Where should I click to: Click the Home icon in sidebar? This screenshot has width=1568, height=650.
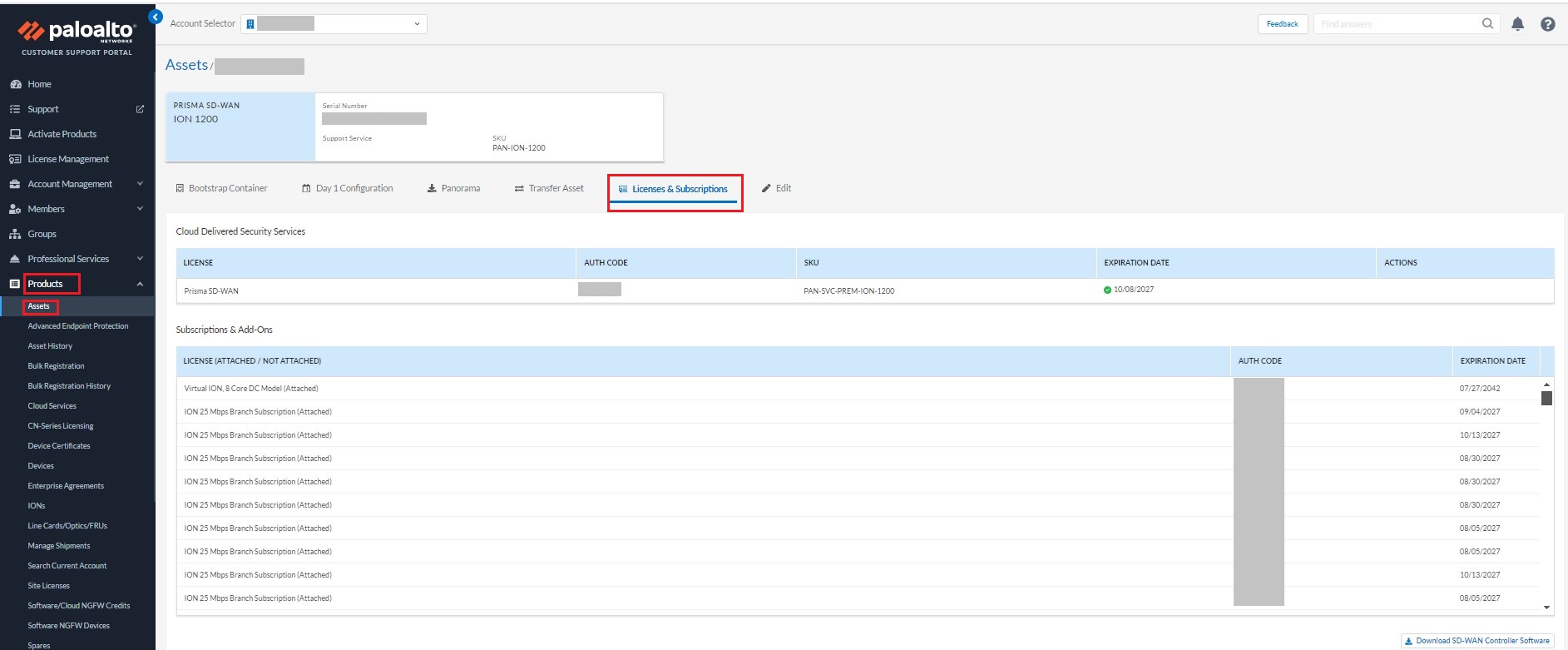tap(15, 84)
